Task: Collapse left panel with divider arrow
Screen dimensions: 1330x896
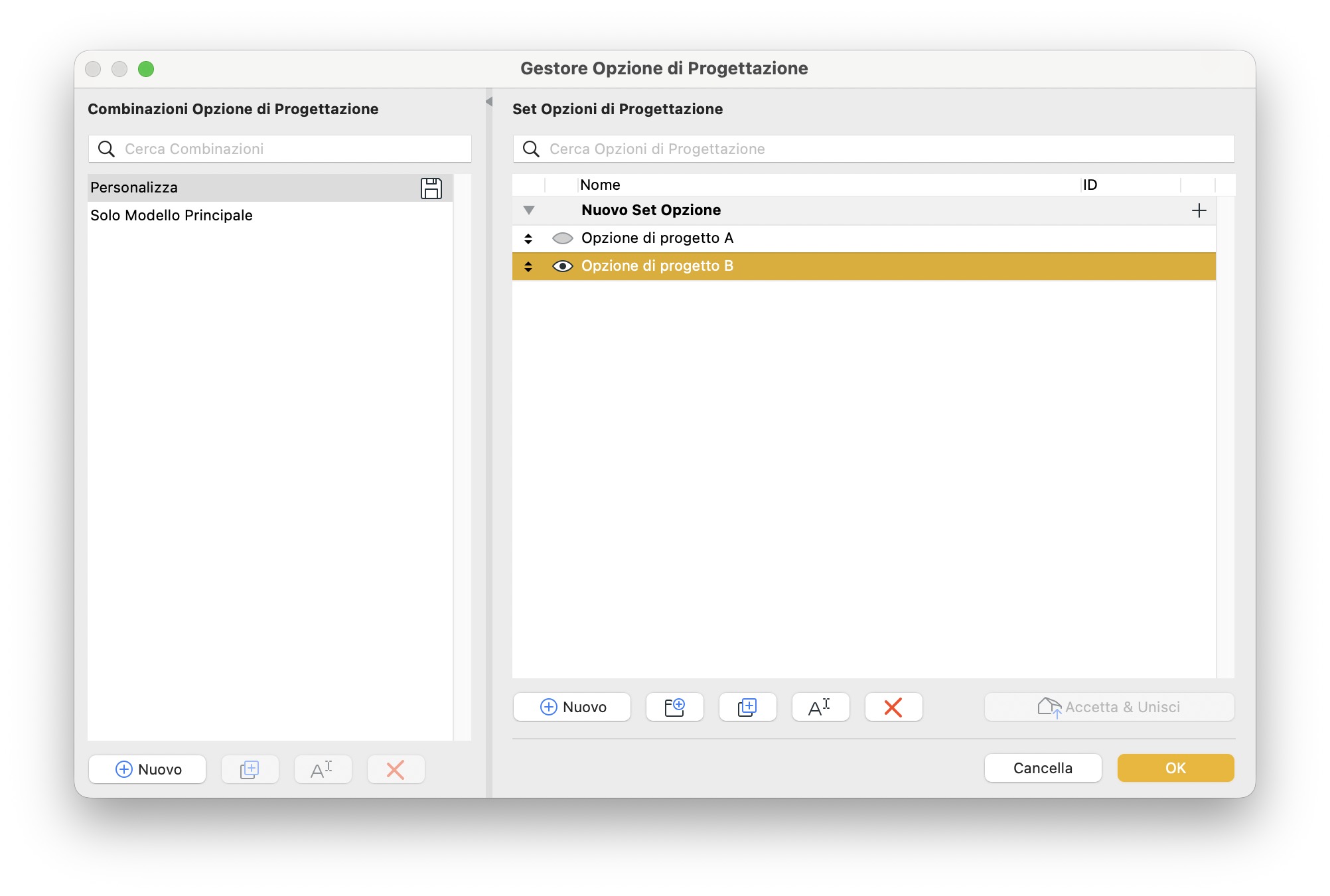Action: pyautogui.click(x=489, y=102)
